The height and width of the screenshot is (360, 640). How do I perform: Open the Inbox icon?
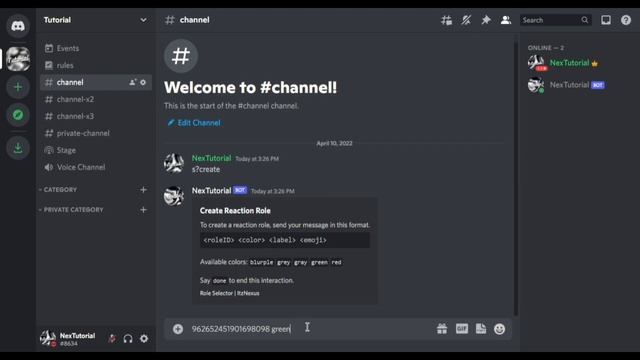point(606,20)
